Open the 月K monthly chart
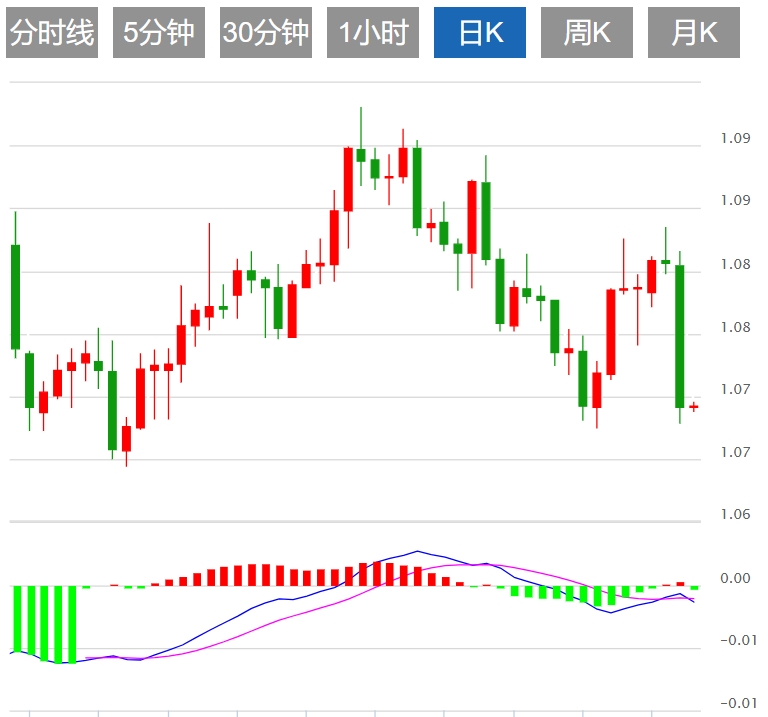The width and height of the screenshot is (768, 717). [x=693, y=33]
